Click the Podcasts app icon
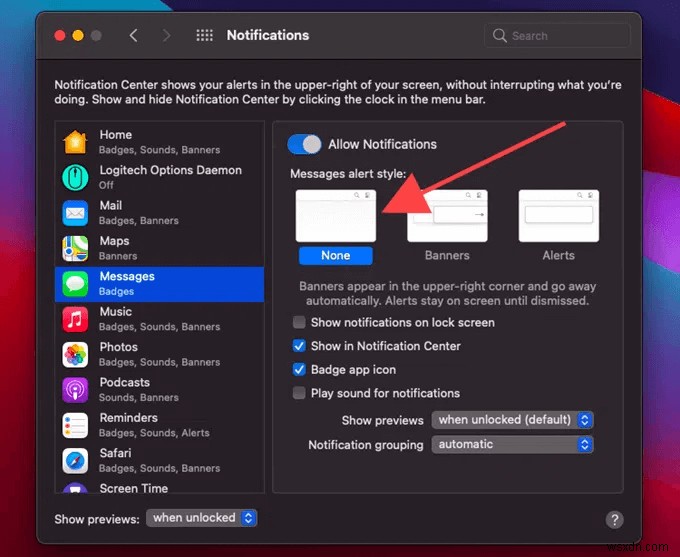 point(75,390)
